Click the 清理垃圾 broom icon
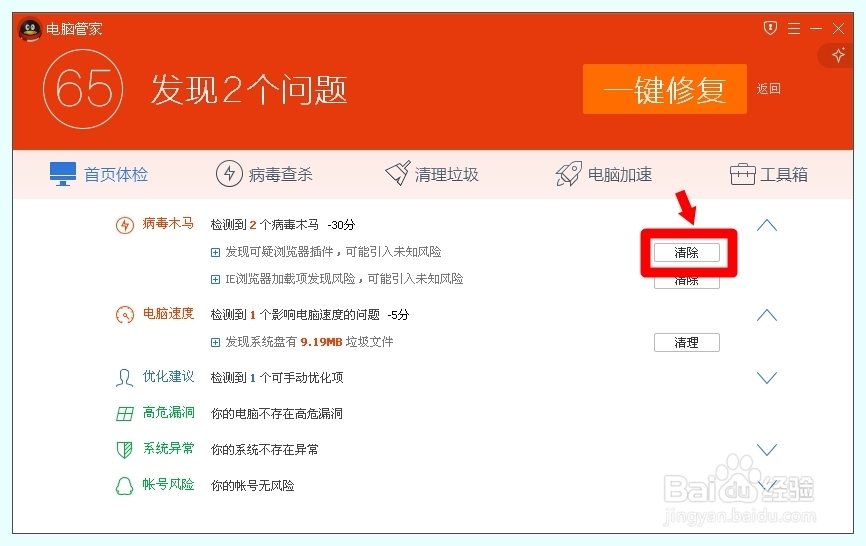866x546 pixels. tap(398, 173)
